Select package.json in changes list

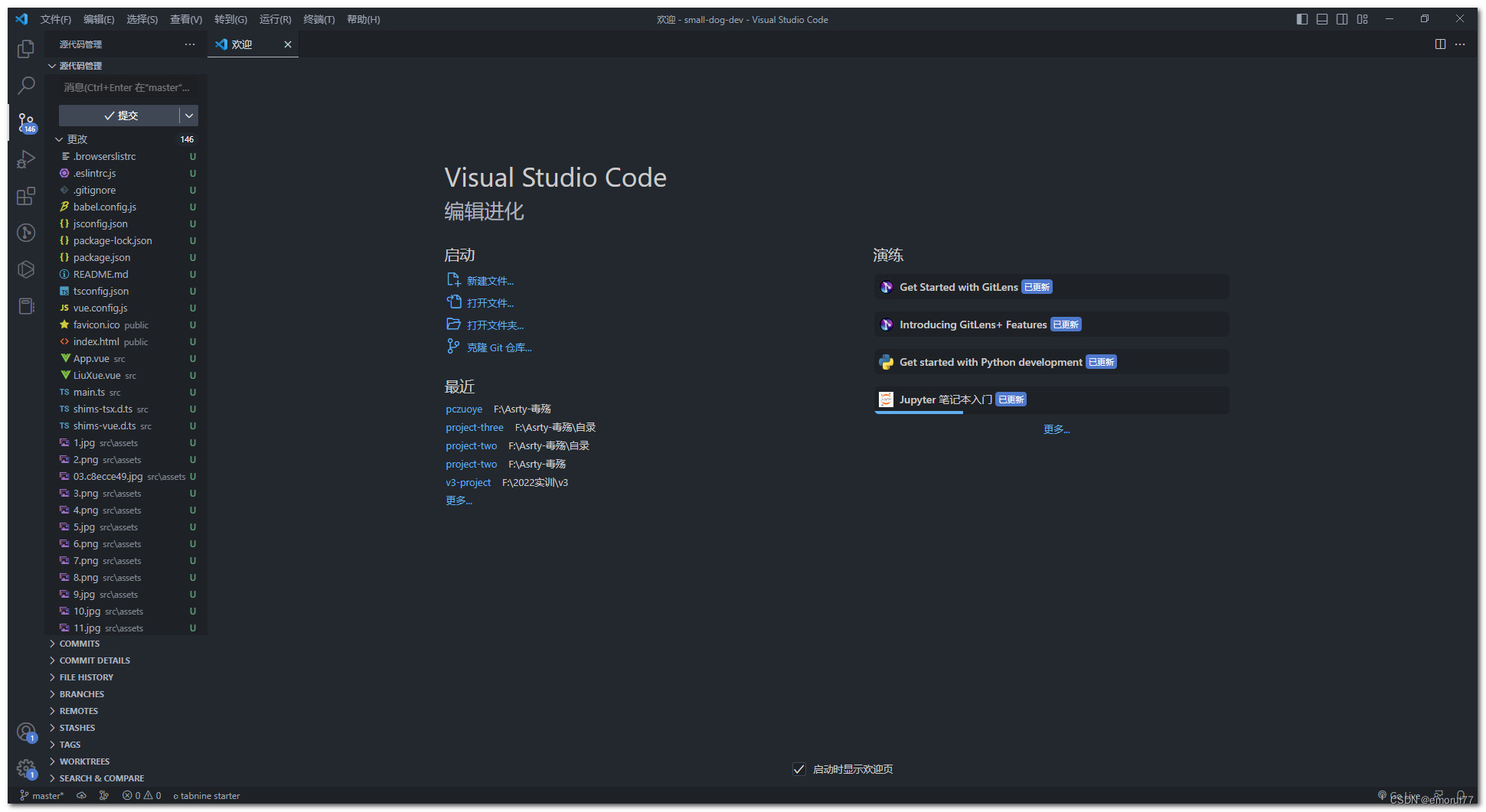(x=126, y=258)
